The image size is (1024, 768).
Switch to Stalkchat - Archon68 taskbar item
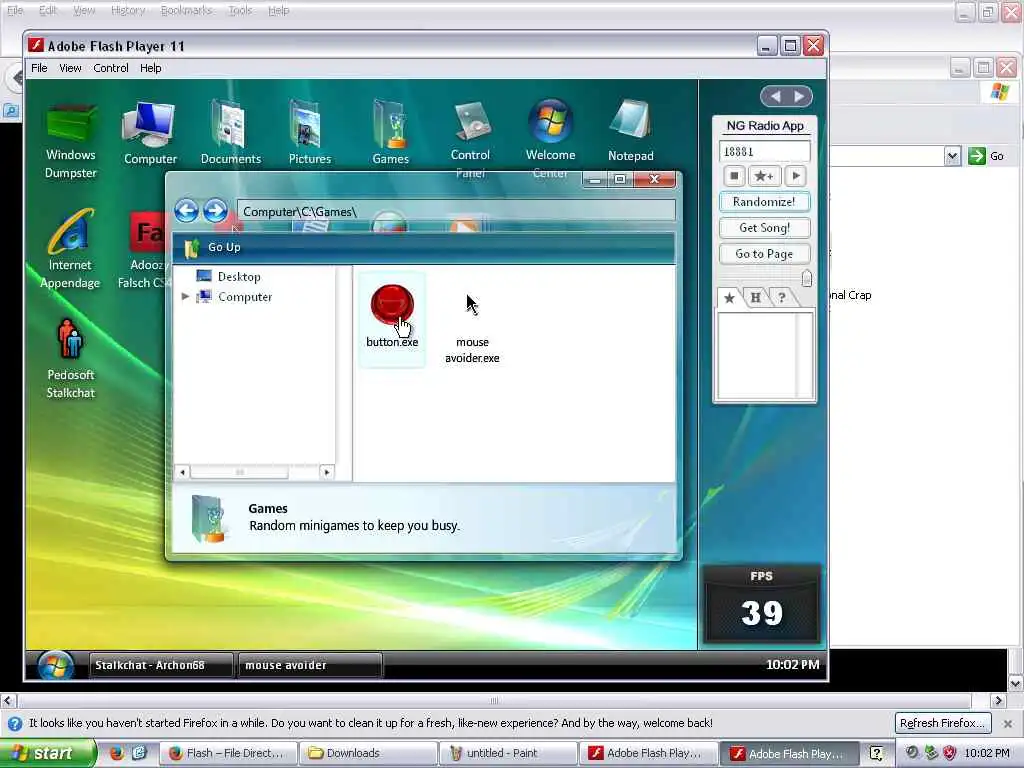[x=161, y=665]
